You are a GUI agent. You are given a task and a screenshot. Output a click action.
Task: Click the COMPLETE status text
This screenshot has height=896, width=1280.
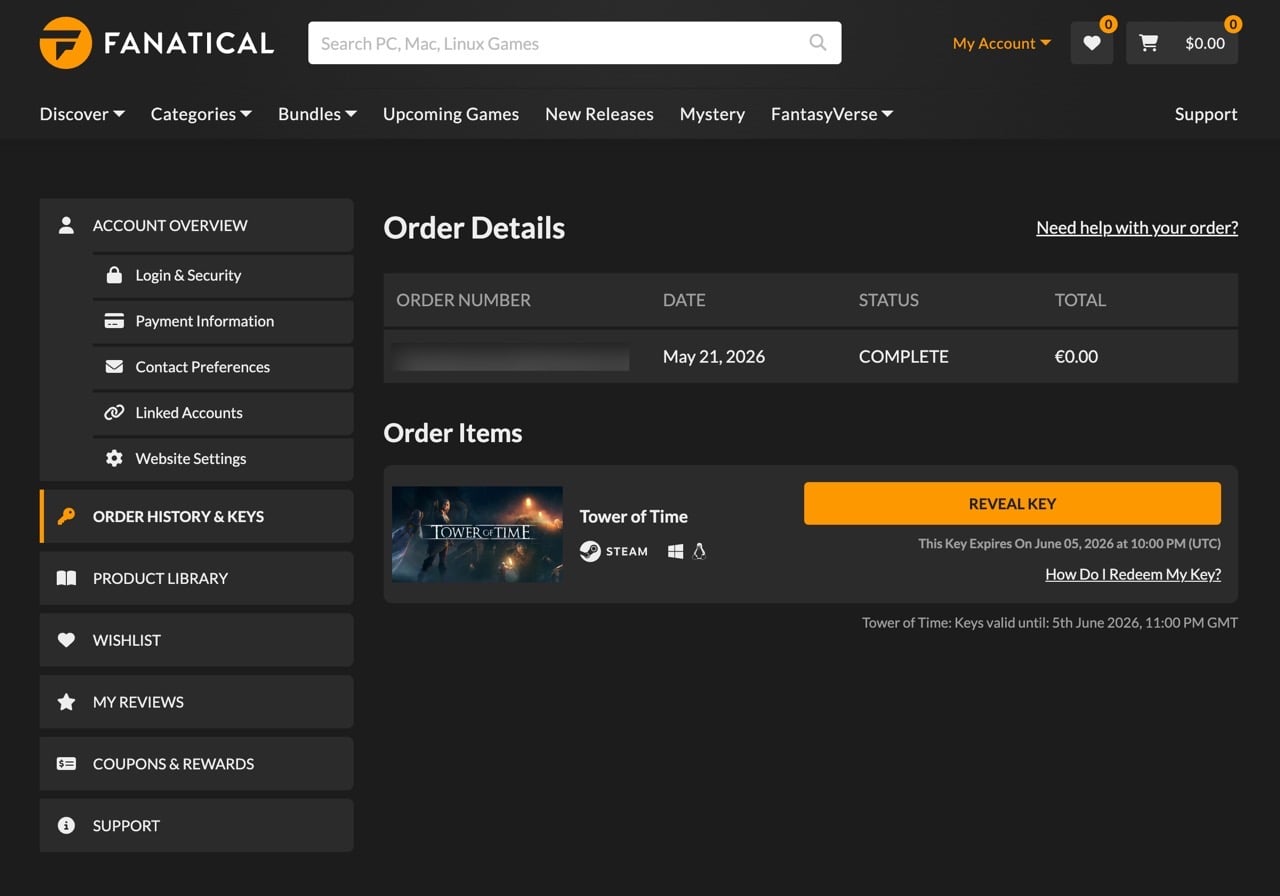(x=904, y=357)
